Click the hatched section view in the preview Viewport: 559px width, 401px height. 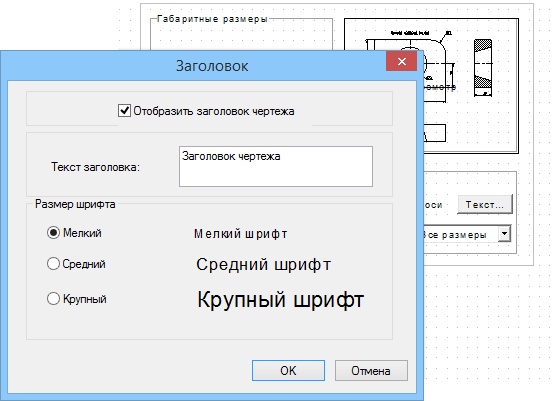[483, 68]
